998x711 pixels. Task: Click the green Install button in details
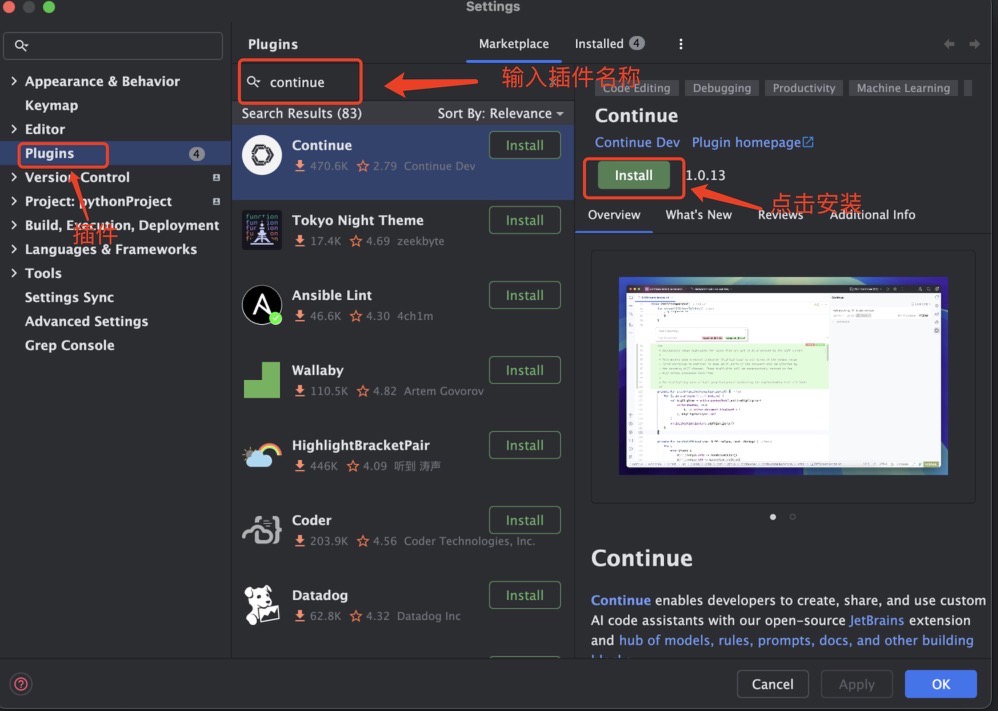tap(633, 175)
